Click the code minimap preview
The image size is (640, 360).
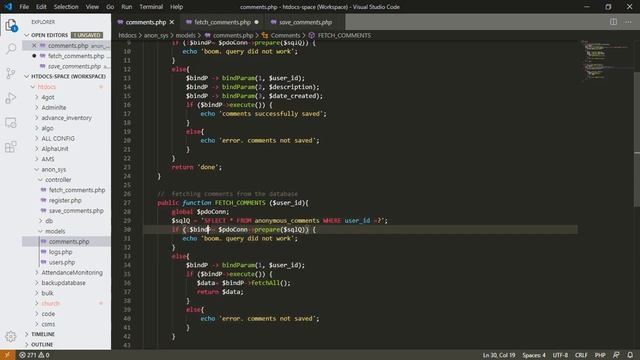click(x=606, y=60)
